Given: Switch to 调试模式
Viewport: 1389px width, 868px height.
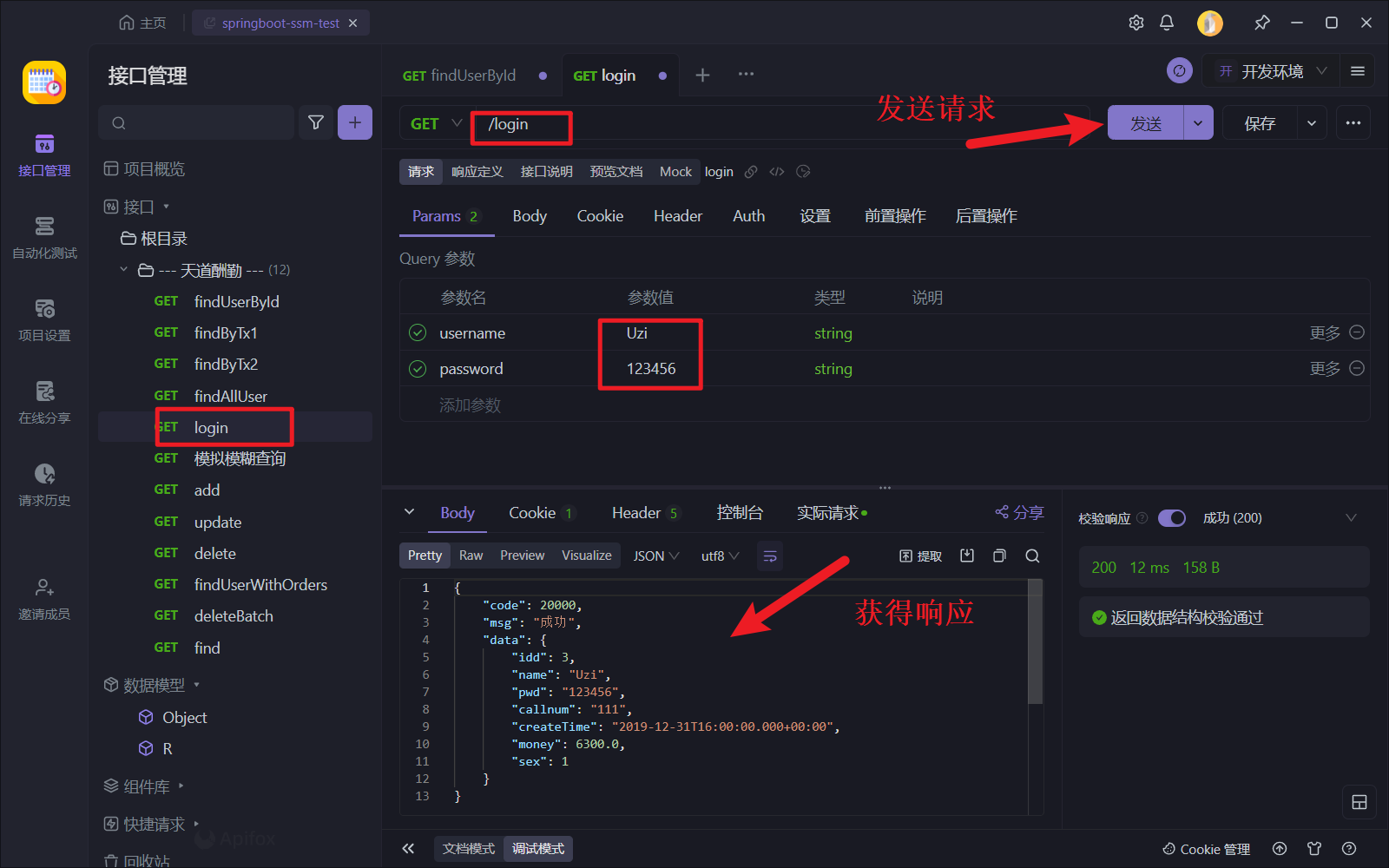Looking at the screenshot, I should (538, 848).
